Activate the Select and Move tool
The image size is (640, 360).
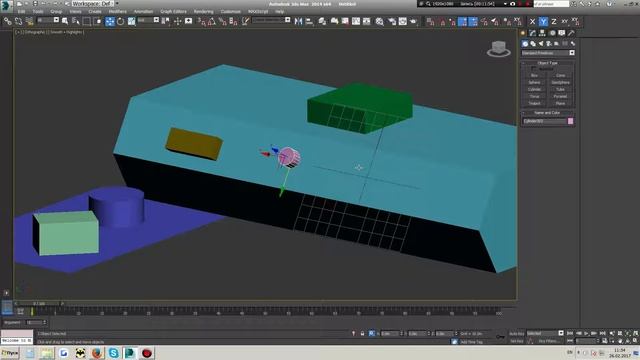[x=110, y=21]
